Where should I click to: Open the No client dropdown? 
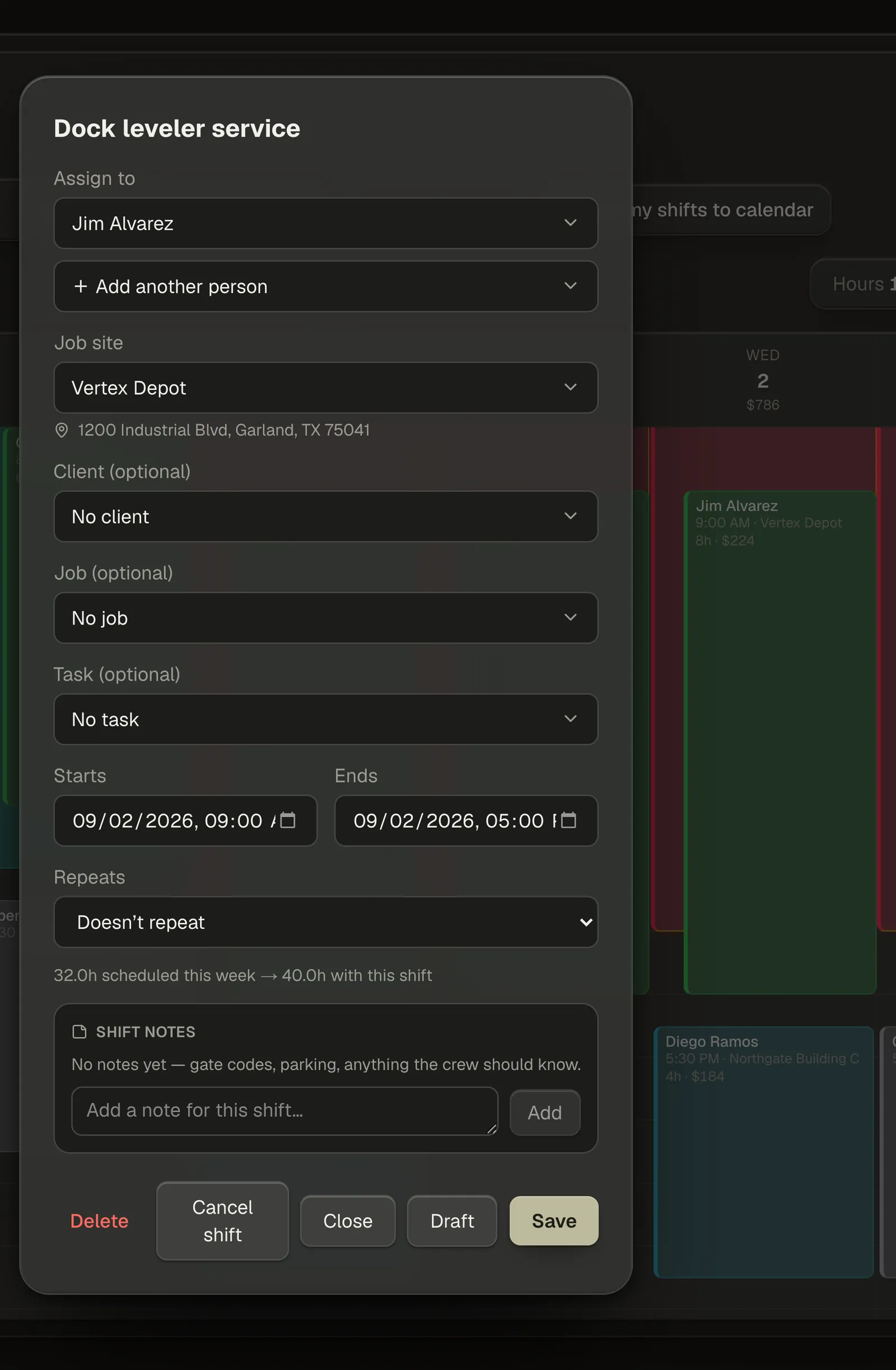click(326, 516)
